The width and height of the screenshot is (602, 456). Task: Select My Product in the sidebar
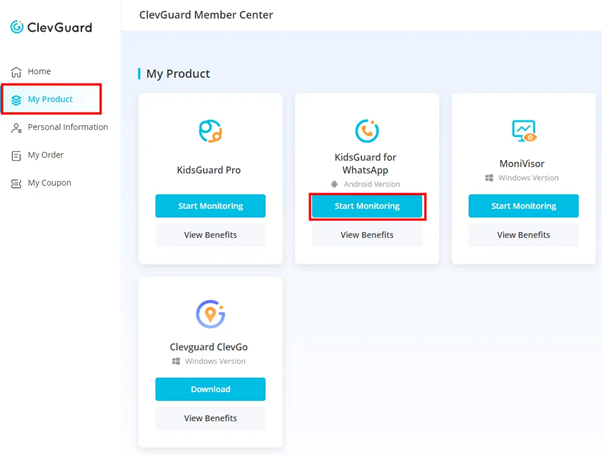pos(51,99)
